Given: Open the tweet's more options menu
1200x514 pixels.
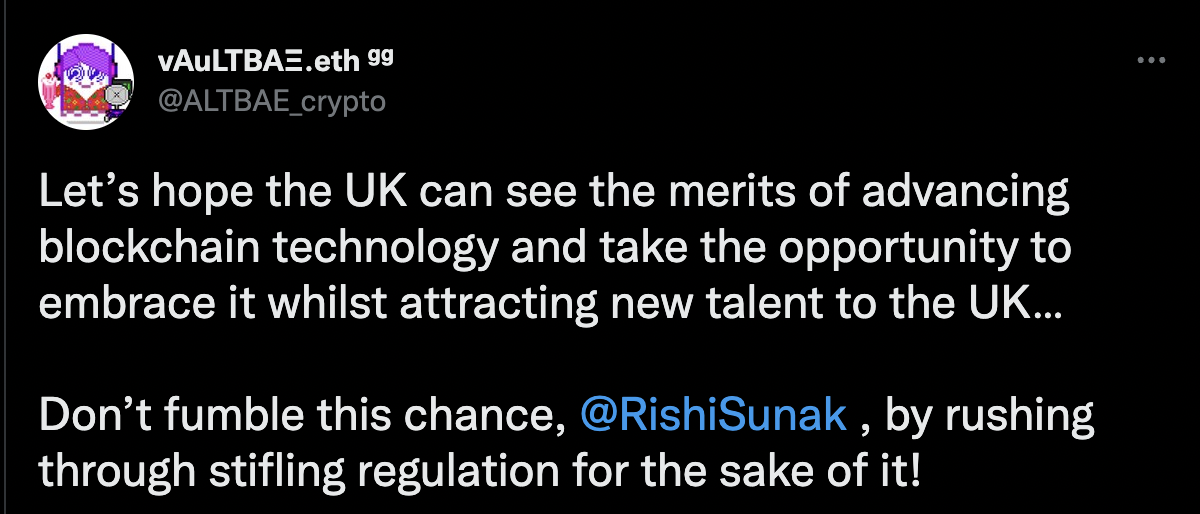Looking at the screenshot, I should tap(1152, 61).
